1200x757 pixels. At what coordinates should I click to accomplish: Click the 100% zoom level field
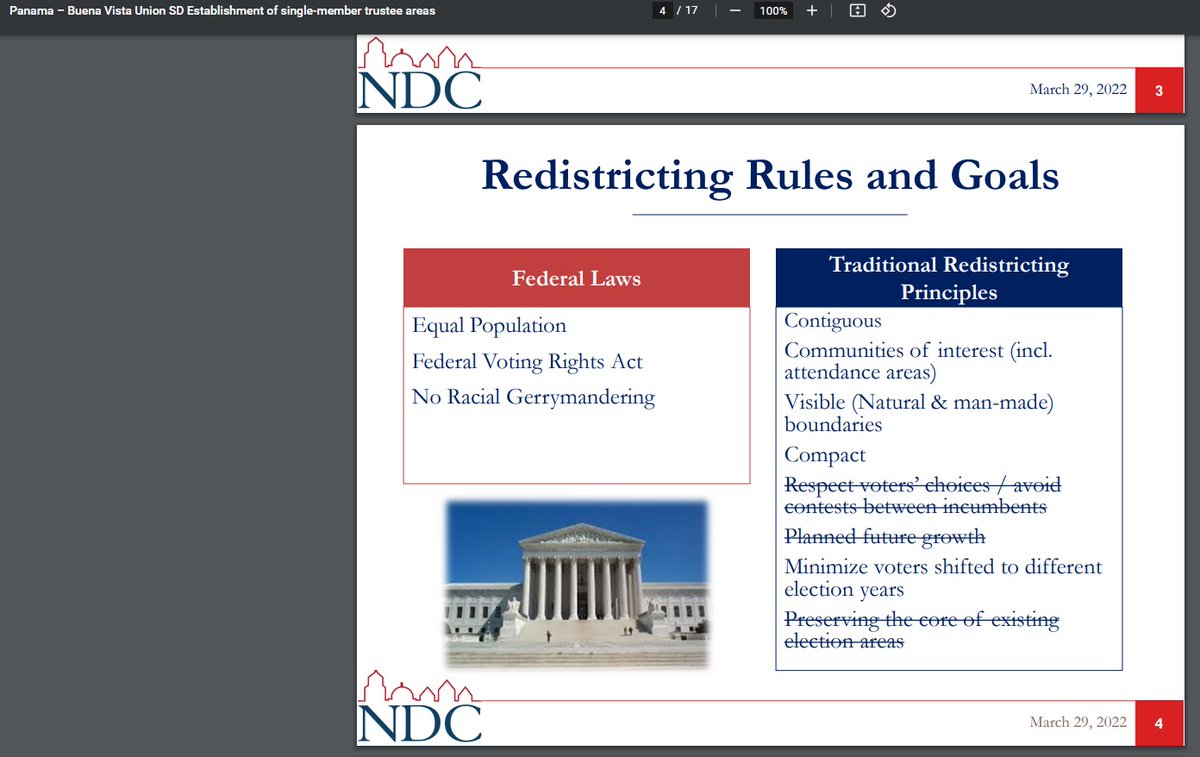(772, 11)
